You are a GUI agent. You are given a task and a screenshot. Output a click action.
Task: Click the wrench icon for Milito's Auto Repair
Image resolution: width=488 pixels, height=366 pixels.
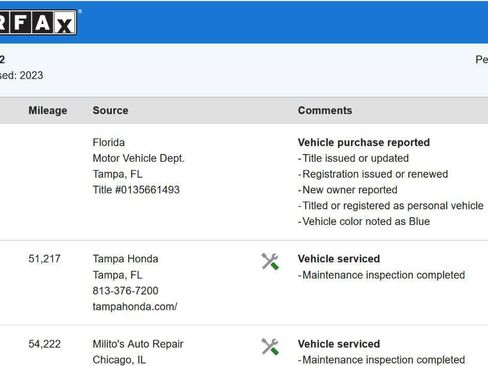click(270, 347)
